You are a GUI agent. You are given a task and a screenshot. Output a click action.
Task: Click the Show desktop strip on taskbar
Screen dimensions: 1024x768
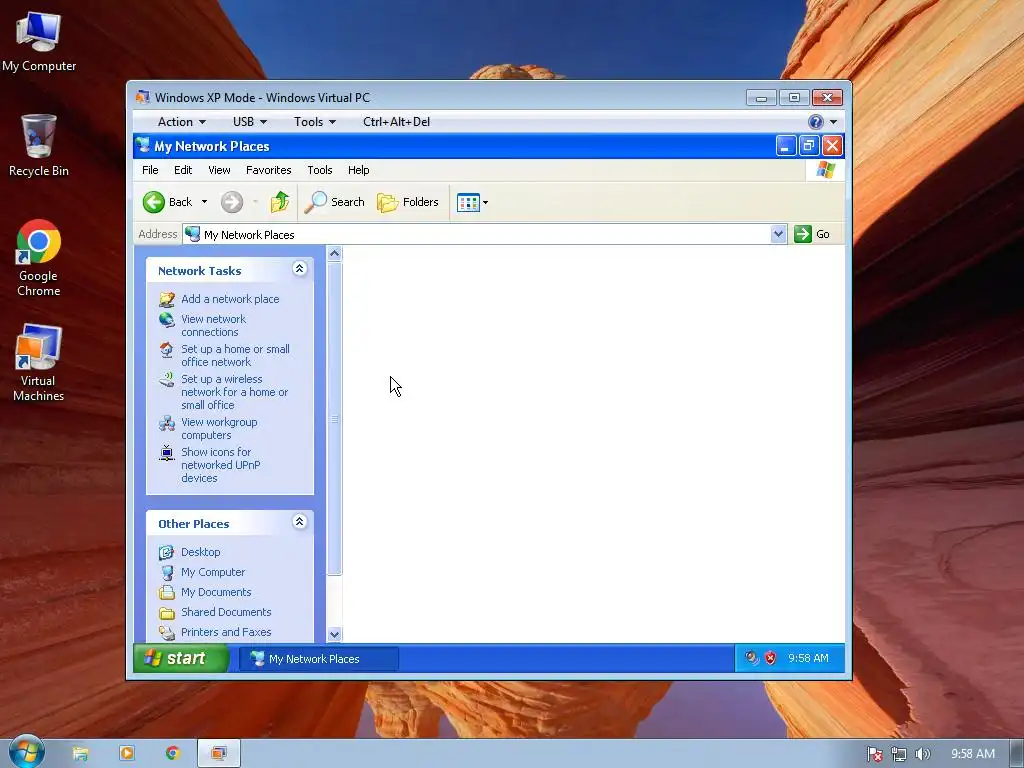click(1016, 753)
